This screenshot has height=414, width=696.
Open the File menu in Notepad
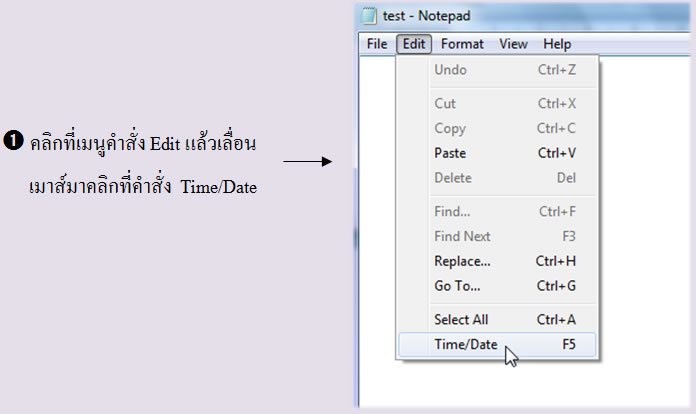[x=377, y=44]
